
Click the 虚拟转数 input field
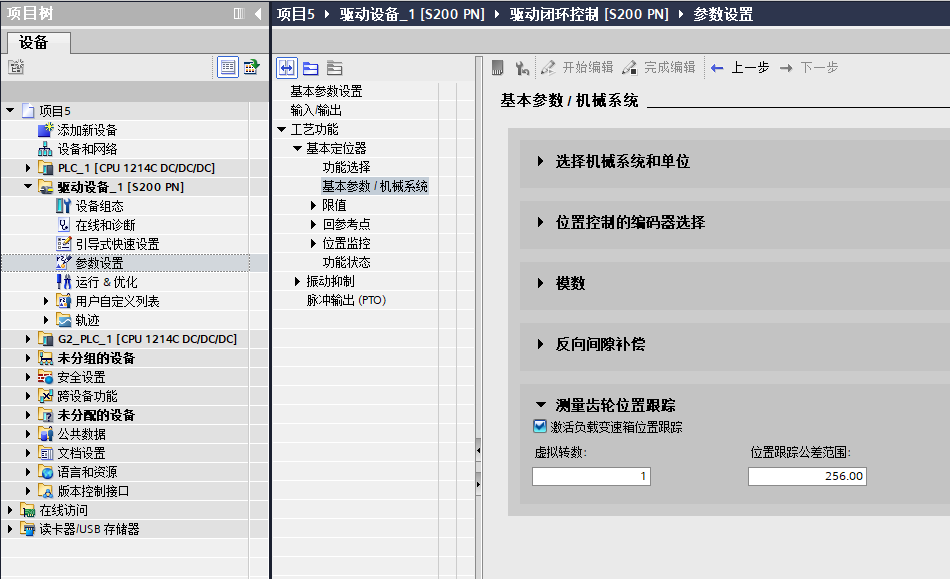pos(591,476)
